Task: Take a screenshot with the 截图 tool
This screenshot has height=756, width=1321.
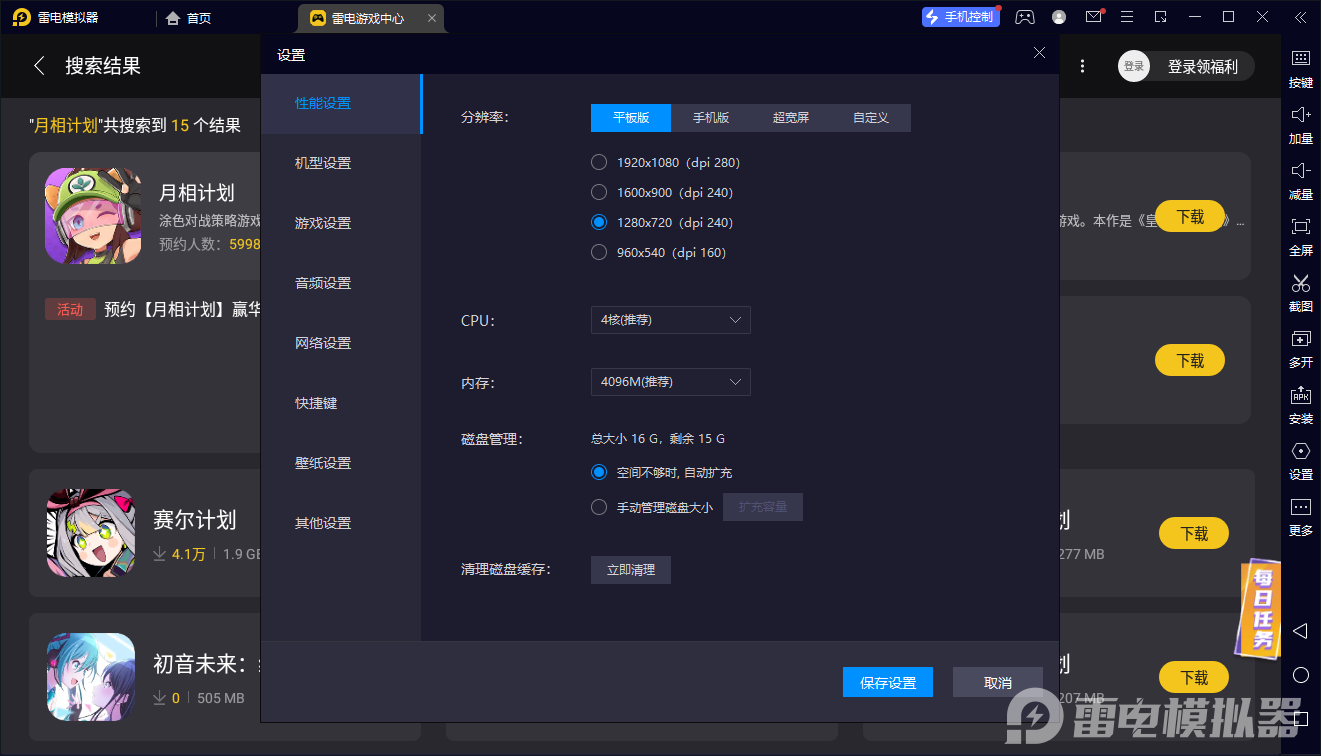Action: tap(1300, 294)
